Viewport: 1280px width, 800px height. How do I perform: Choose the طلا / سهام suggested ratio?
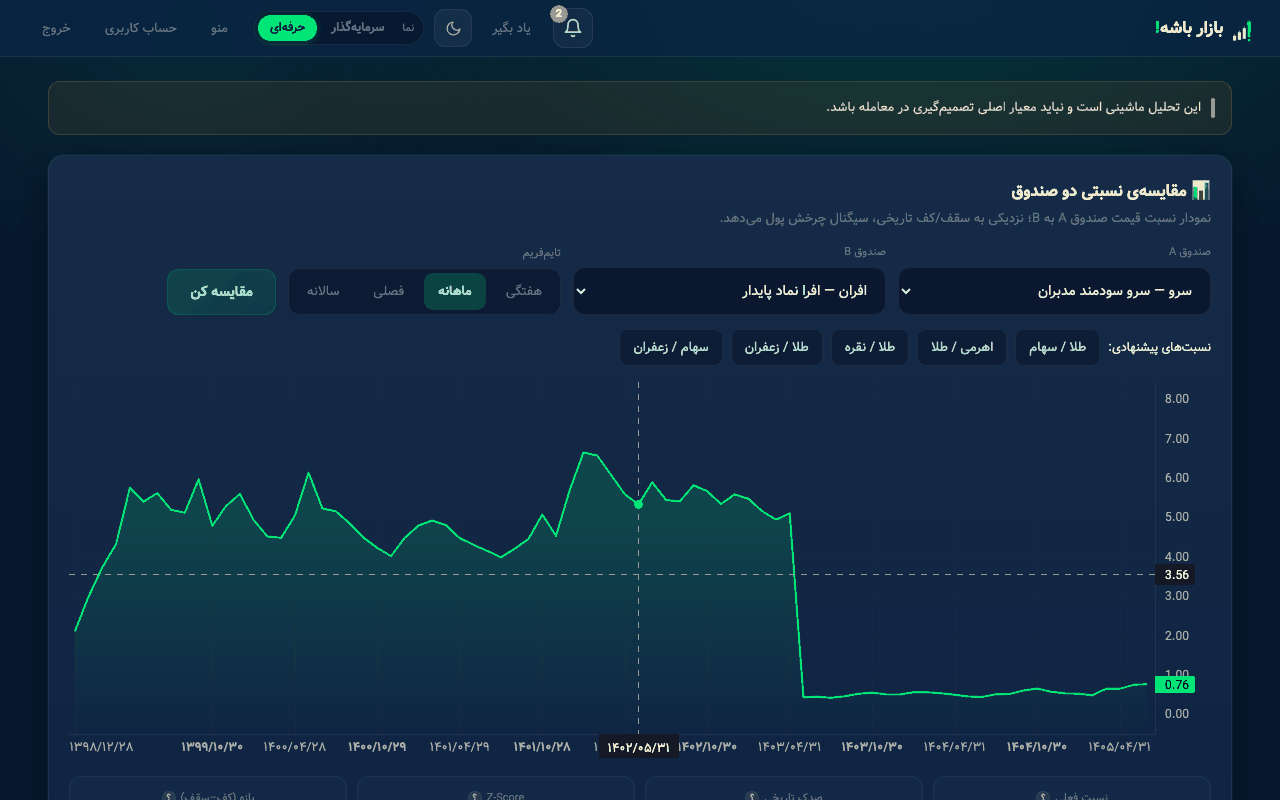tap(1057, 347)
